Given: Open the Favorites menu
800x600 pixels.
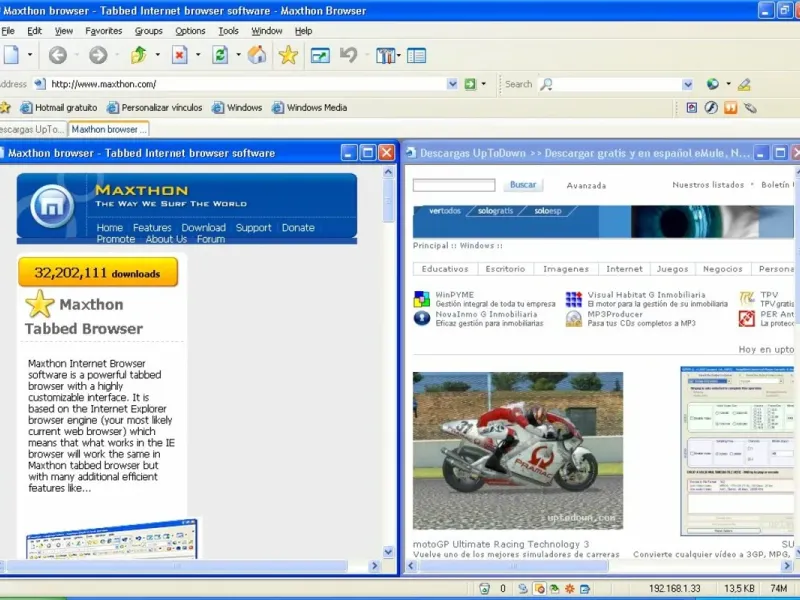Looking at the screenshot, I should point(104,31).
